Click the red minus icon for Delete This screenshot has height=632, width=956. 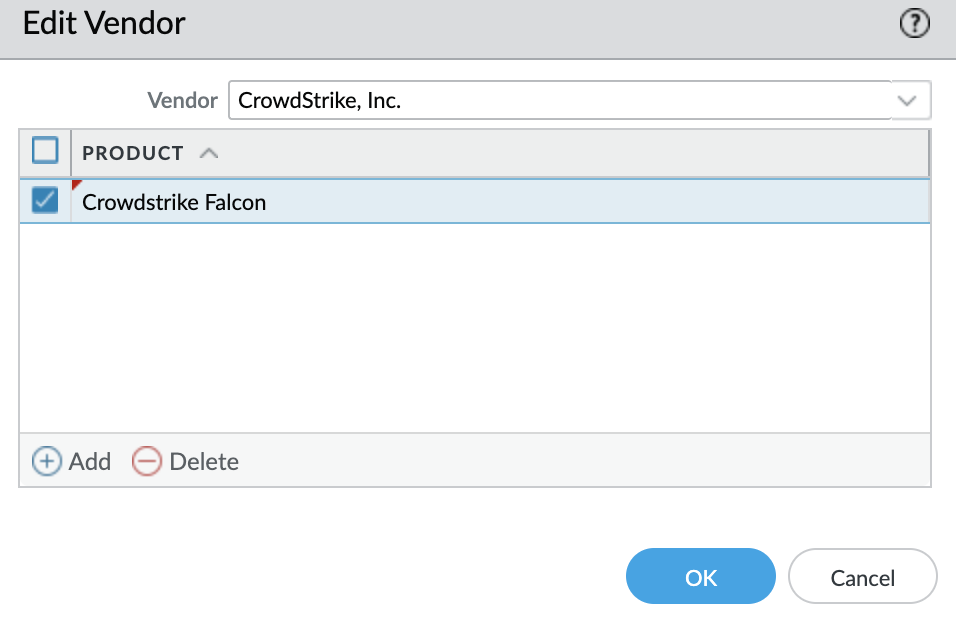147,461
